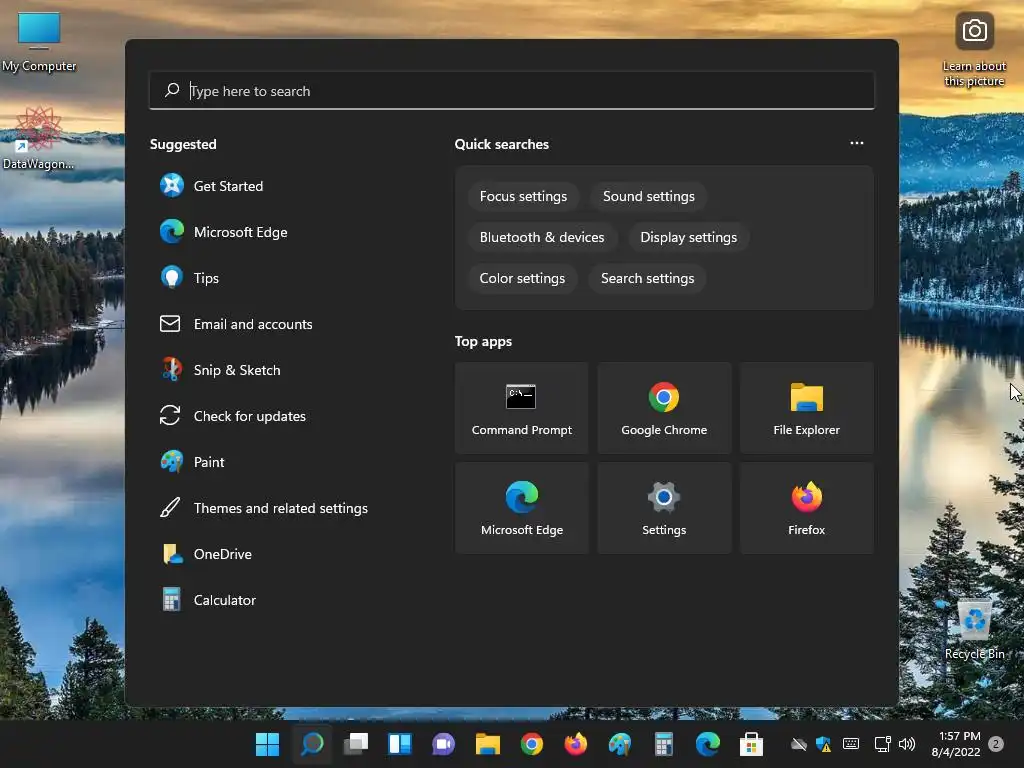Choose Search settings quick search
1024x768 pixels.
tap(647, 278)
